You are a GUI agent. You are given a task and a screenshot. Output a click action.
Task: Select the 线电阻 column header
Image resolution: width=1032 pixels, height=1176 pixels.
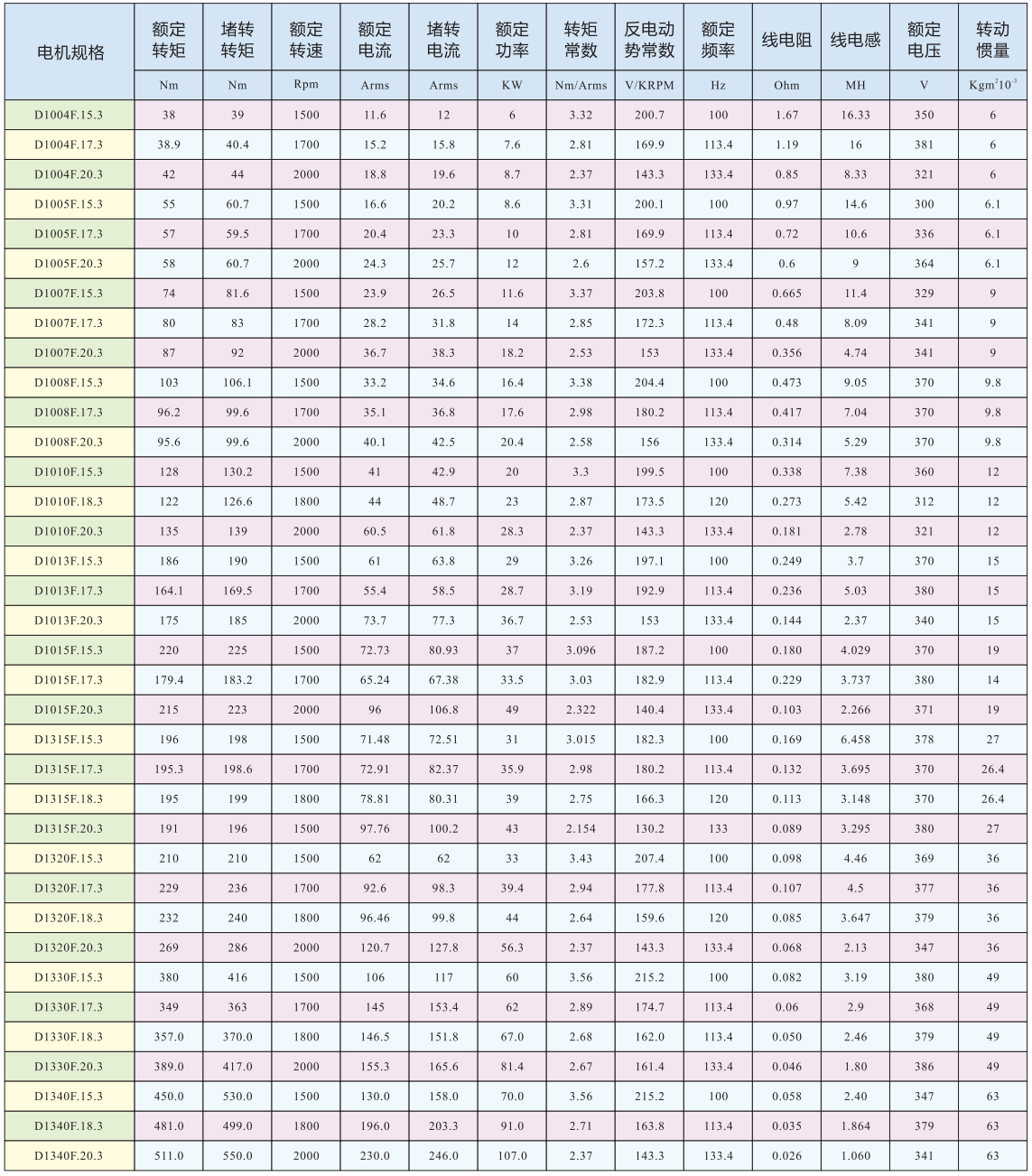pos(786,40)
